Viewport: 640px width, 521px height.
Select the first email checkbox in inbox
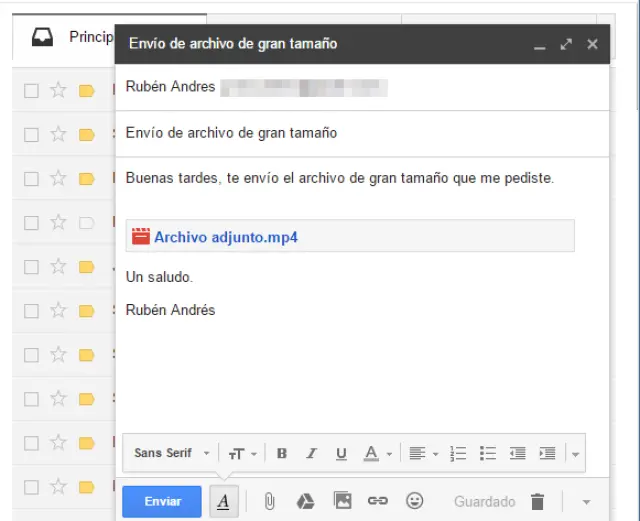tap(31, 91)
